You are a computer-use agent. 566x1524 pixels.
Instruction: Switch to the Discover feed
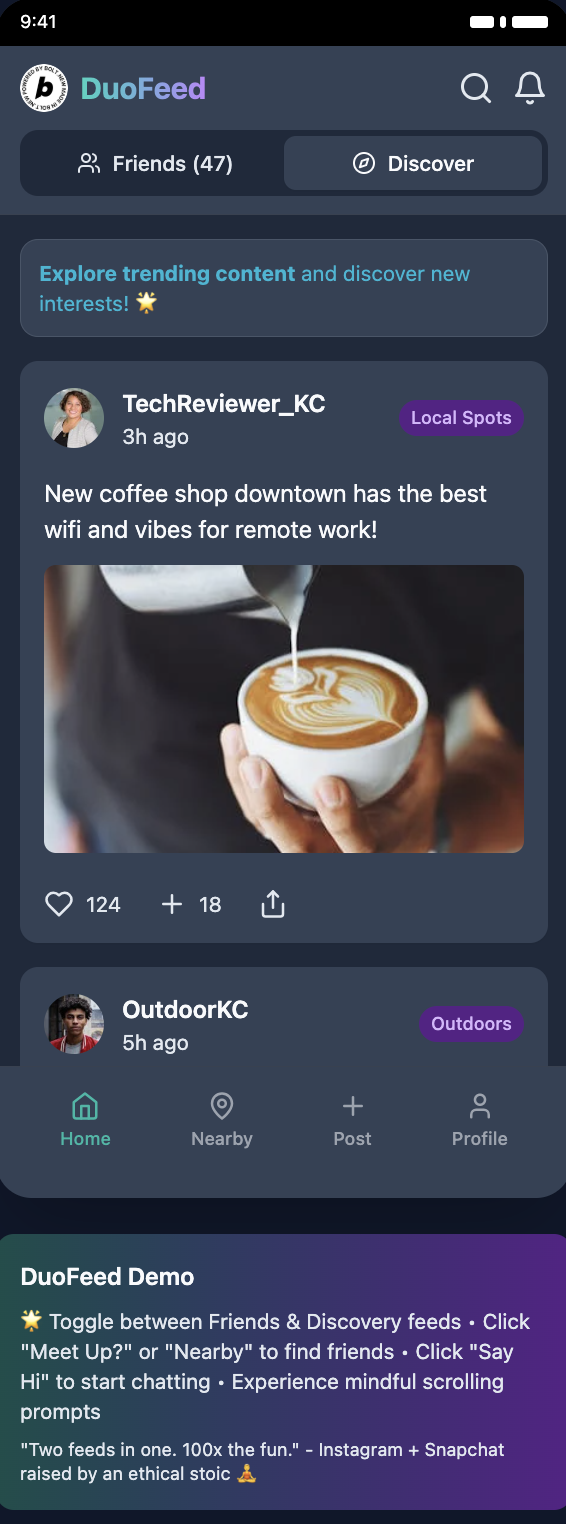(x=413, y=163)
